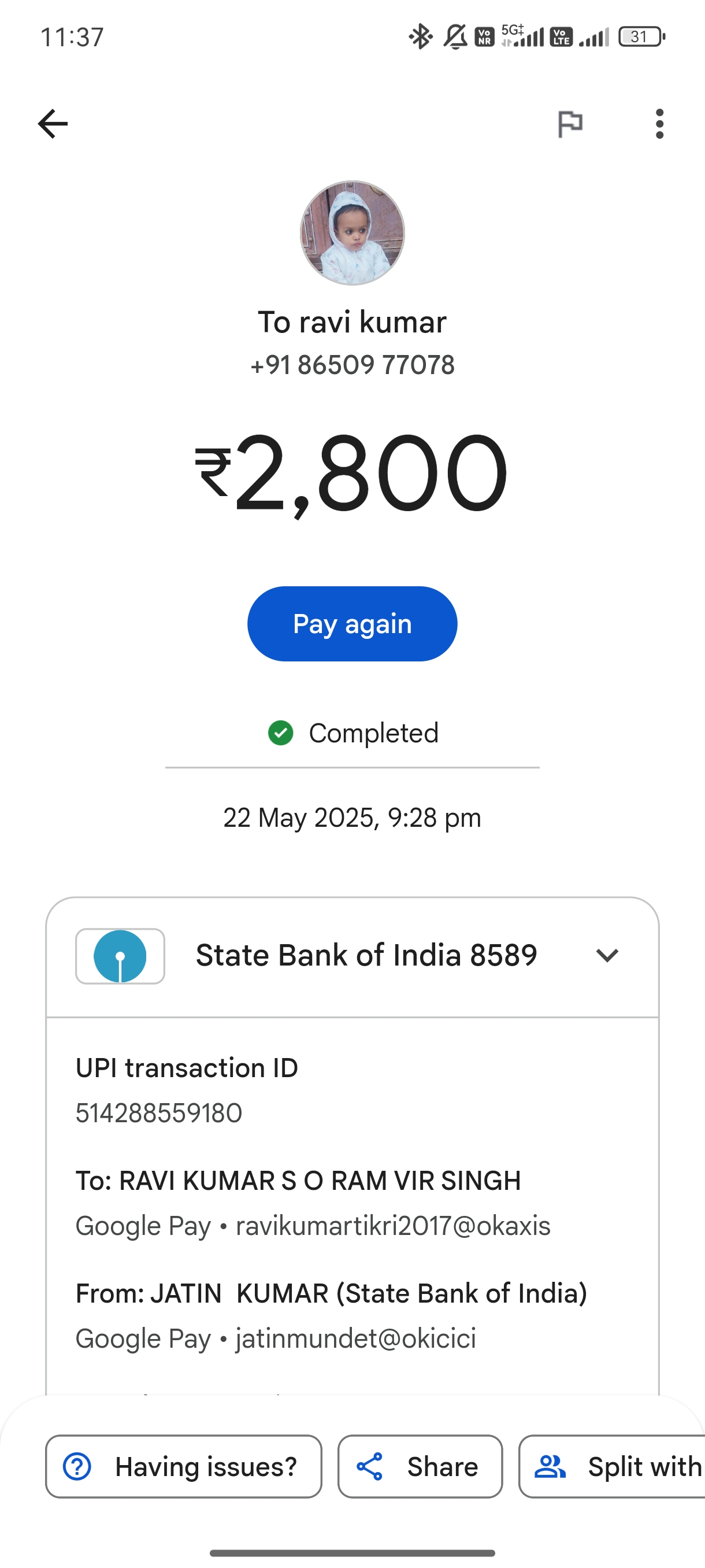This screenshot has height=1568, width=705.
Task: Tap the ravikumartikri2017@okaxis UPI address
Action: click(393, 1226)
